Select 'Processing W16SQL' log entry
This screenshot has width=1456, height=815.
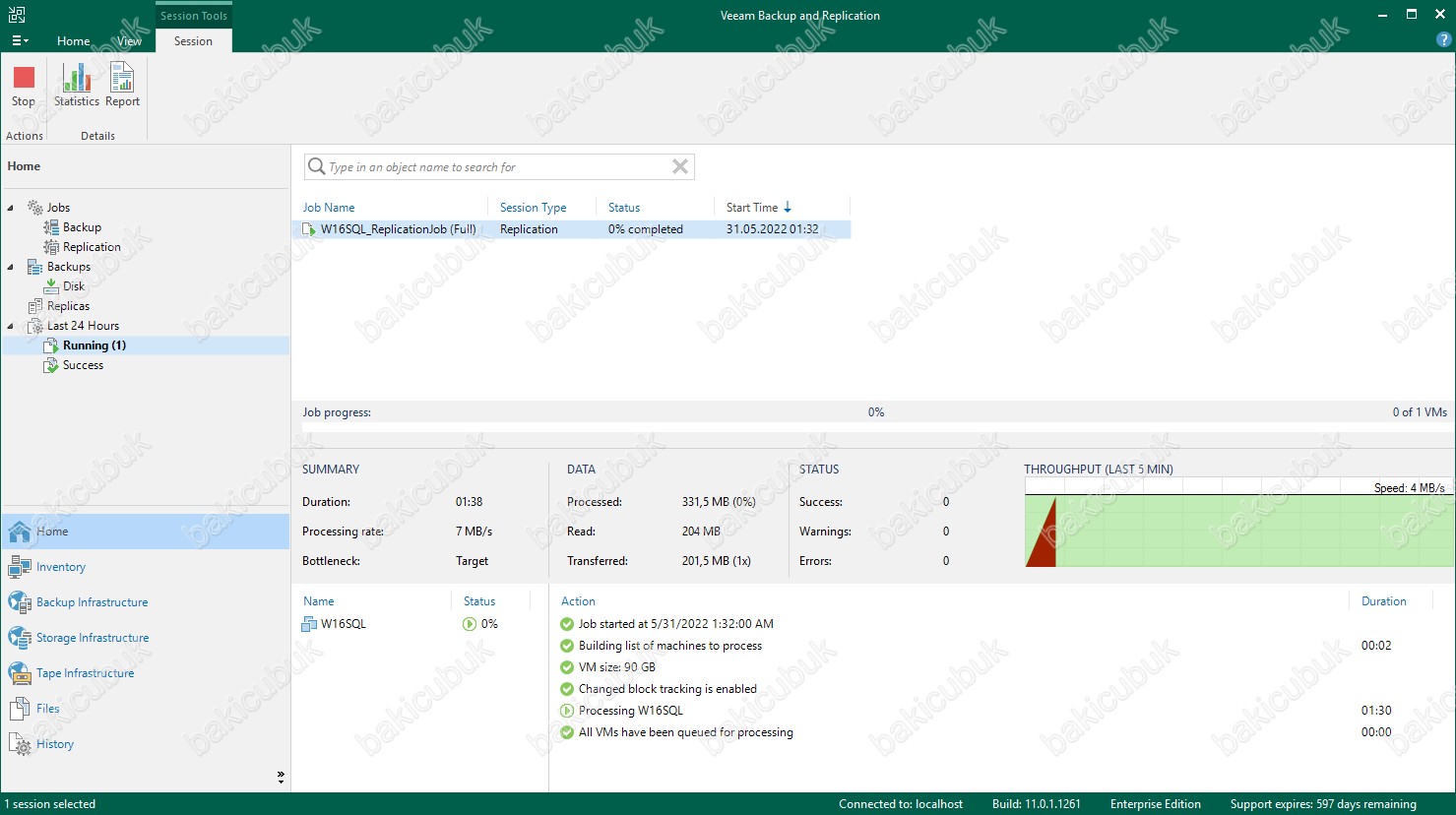point(630,711)
